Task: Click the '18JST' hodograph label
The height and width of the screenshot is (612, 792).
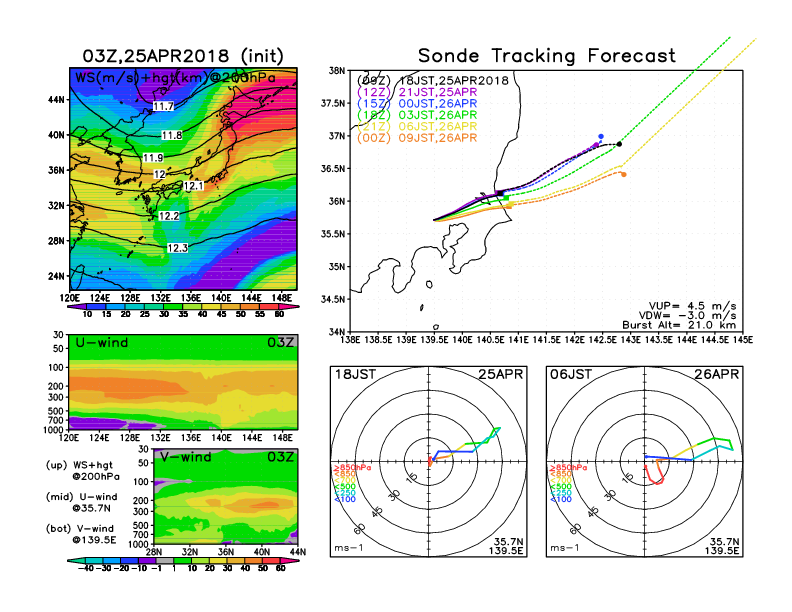Action: (x=355, y=374)
